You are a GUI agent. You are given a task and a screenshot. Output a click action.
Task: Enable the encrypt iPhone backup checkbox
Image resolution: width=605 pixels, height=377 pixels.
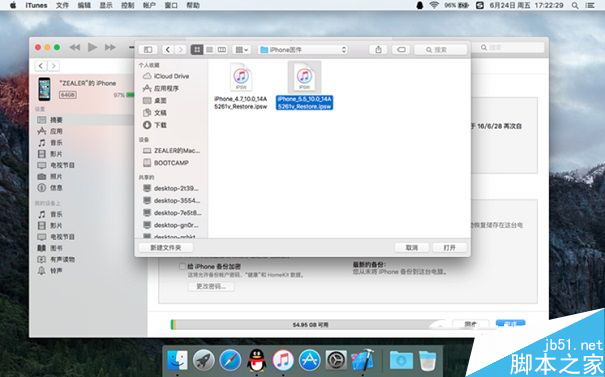pos(182,267)
